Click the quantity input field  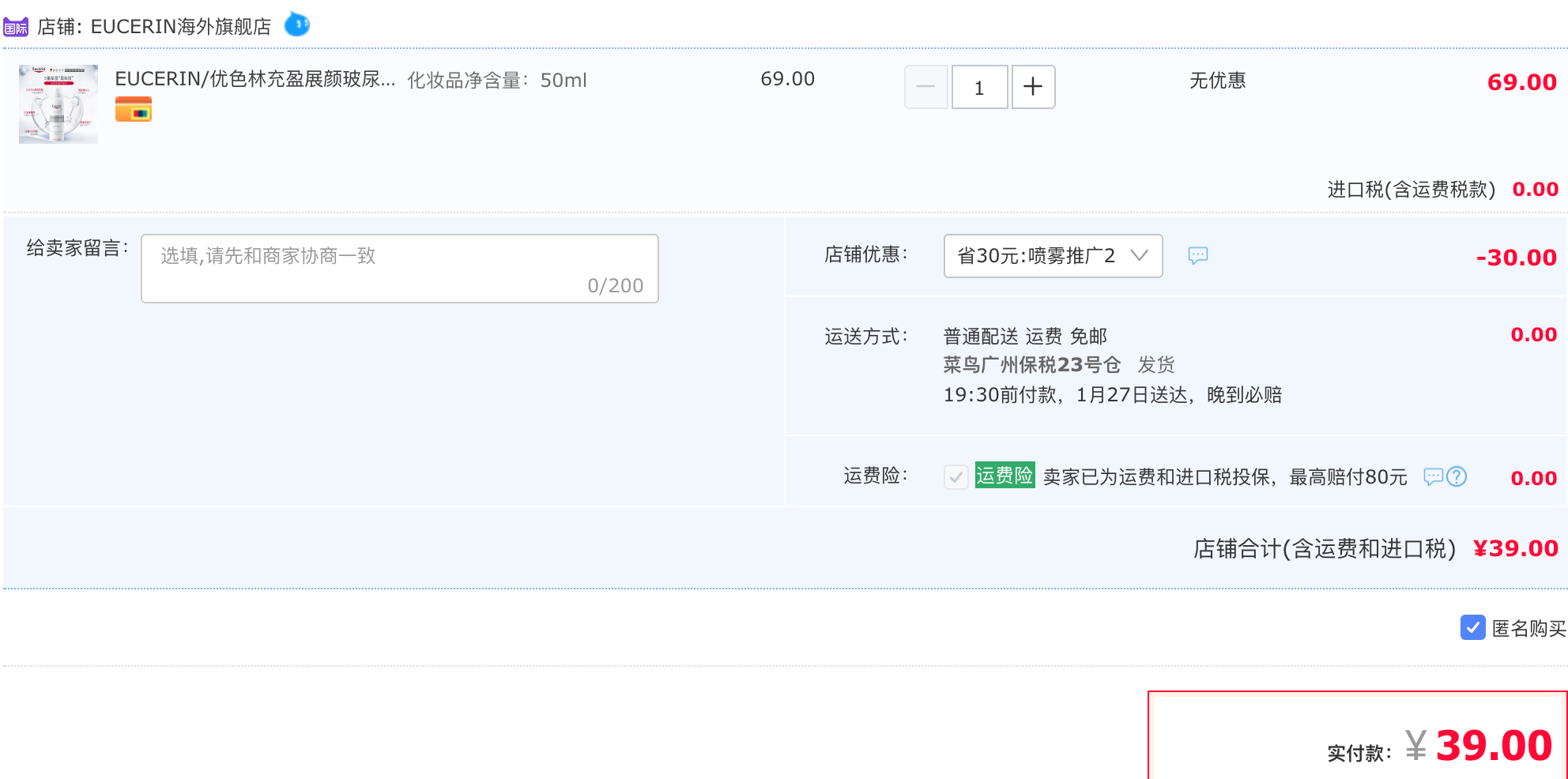click(980, 87)
